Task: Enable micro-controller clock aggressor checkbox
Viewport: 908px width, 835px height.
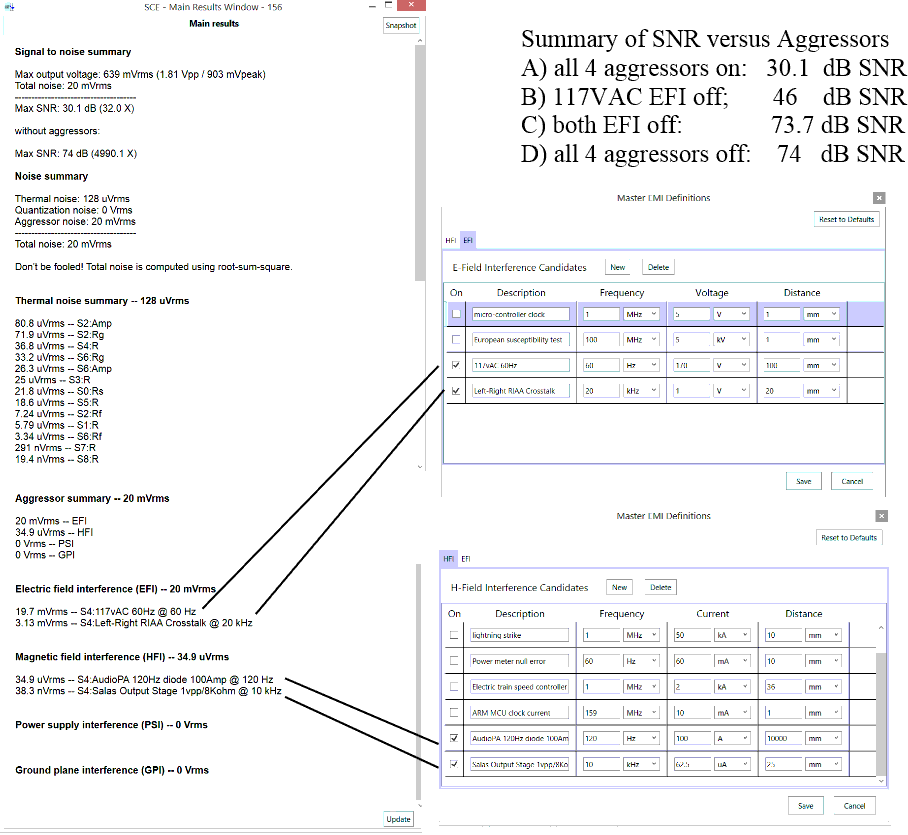Action: pos(456,314)
